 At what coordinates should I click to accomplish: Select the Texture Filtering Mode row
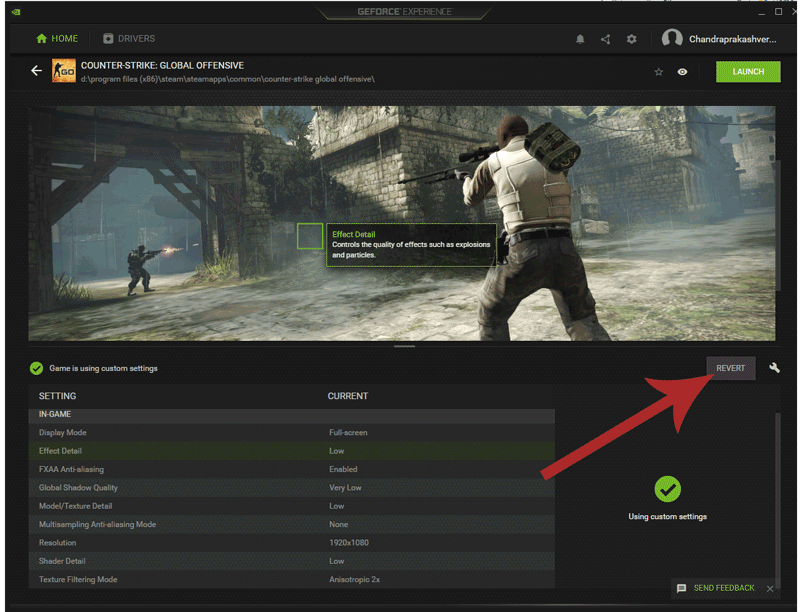pos(292,579)
